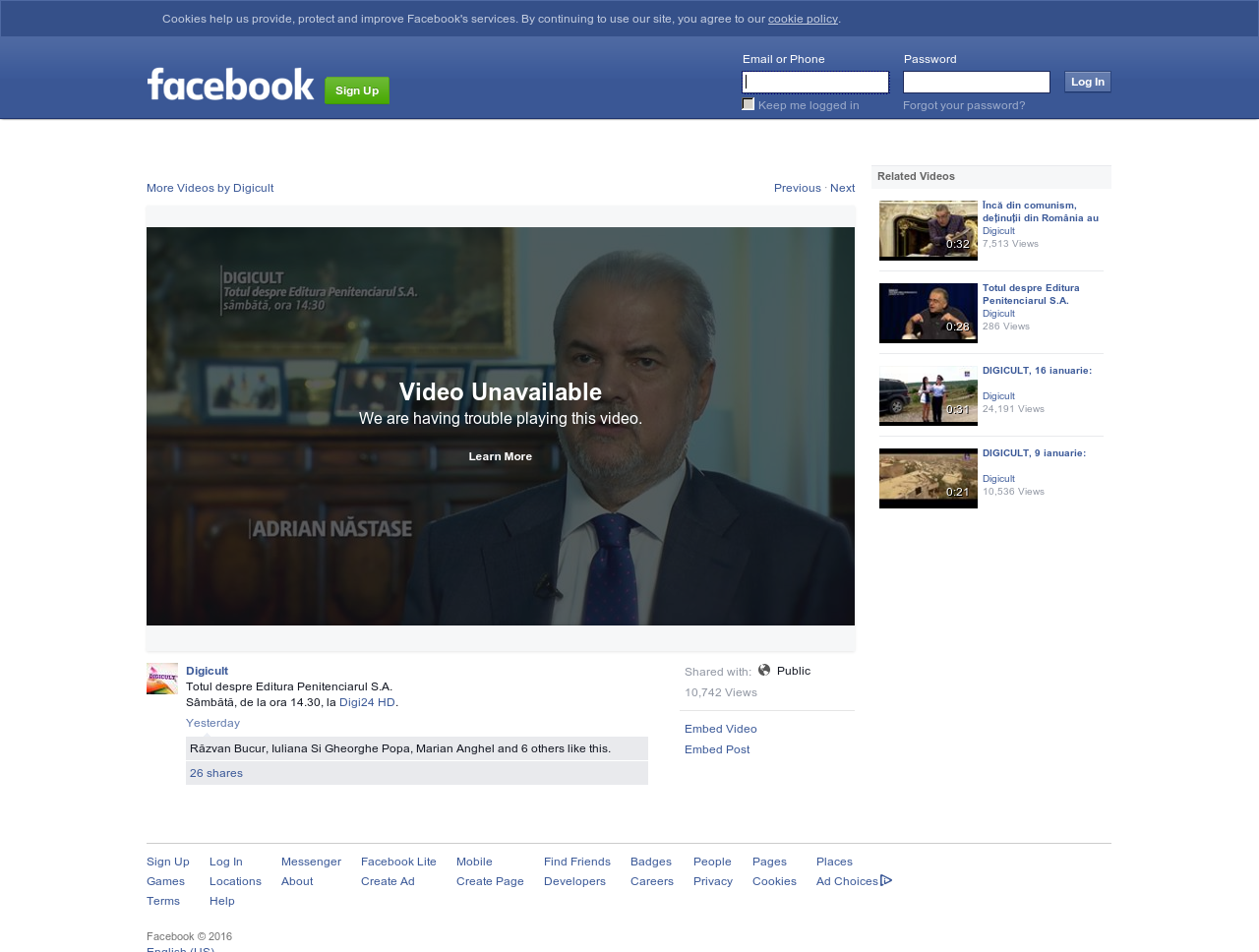The width and height of the screenshot is (1259, 952).
Task: Open Messenger footer link
Action: pyautogui.click(x=311, y=862)
